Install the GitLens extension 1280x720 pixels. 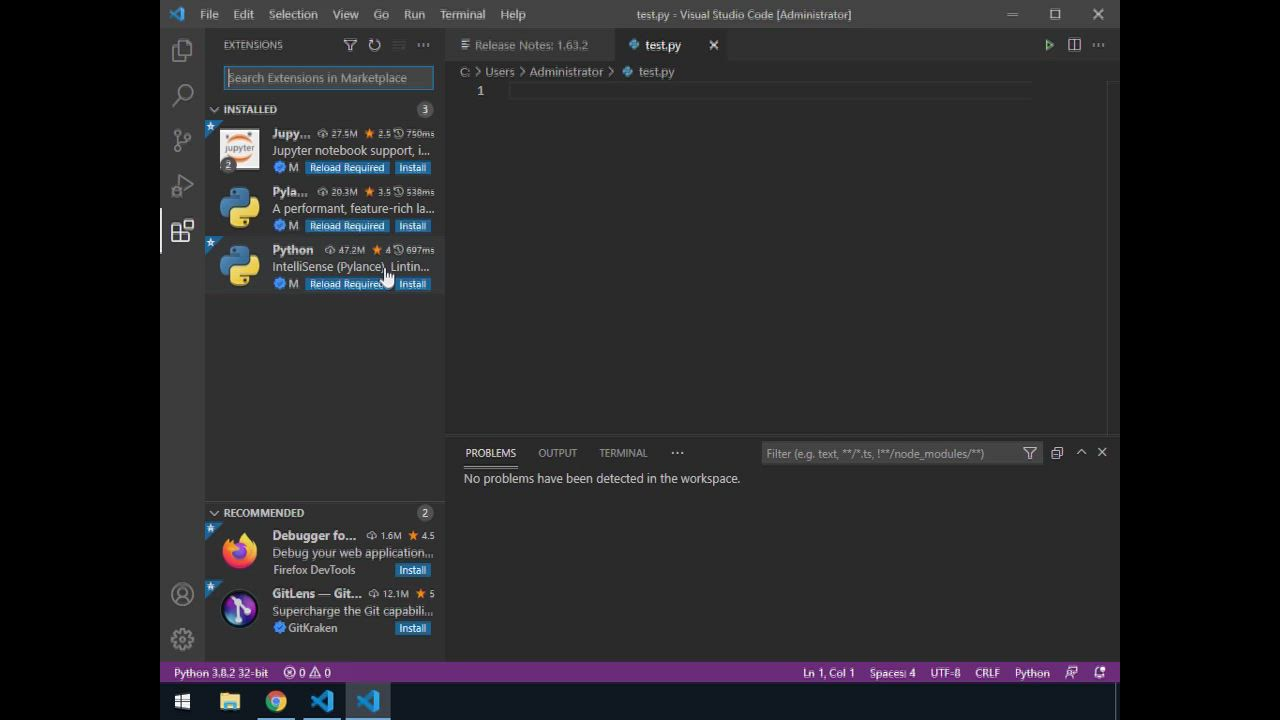point(412,628)
